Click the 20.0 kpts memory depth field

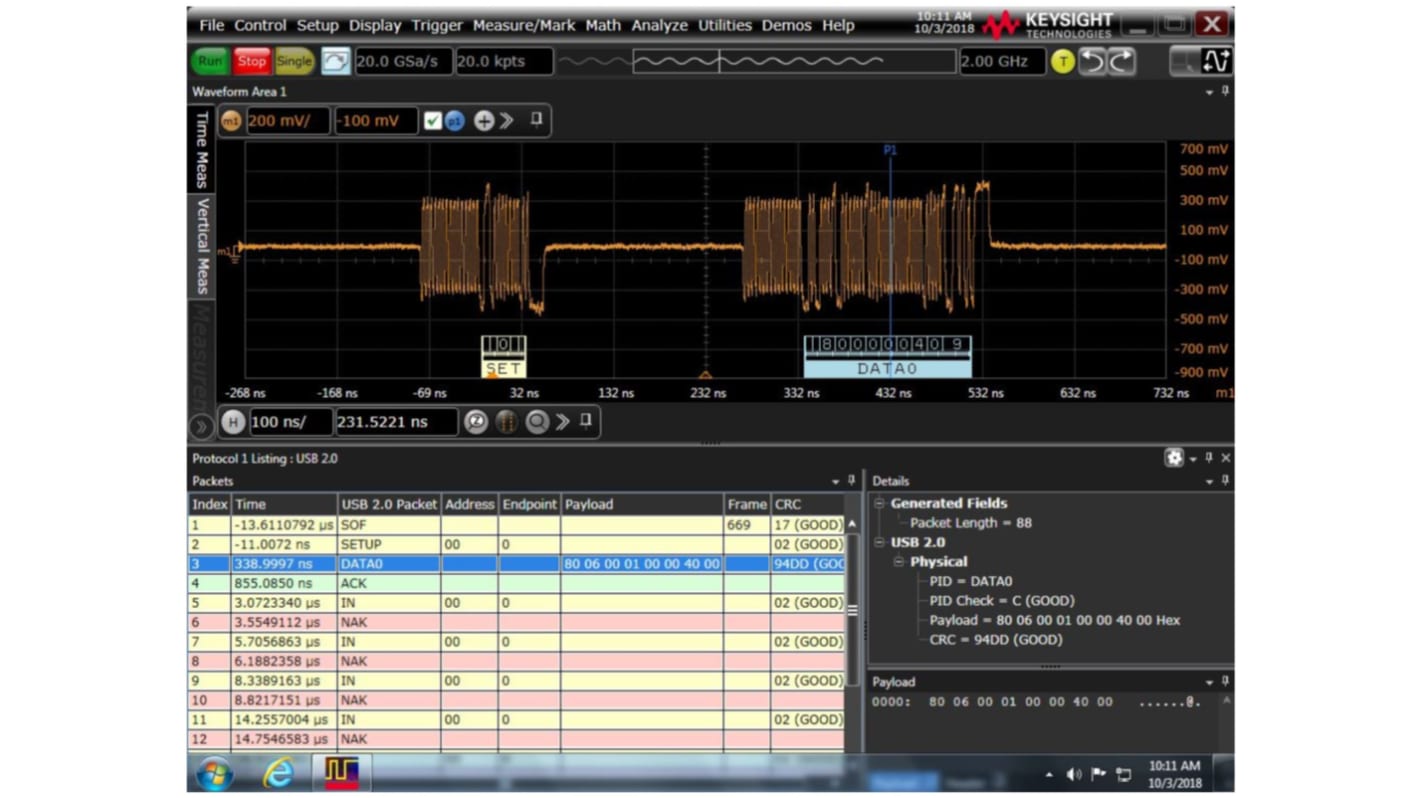tap(504, 61)
